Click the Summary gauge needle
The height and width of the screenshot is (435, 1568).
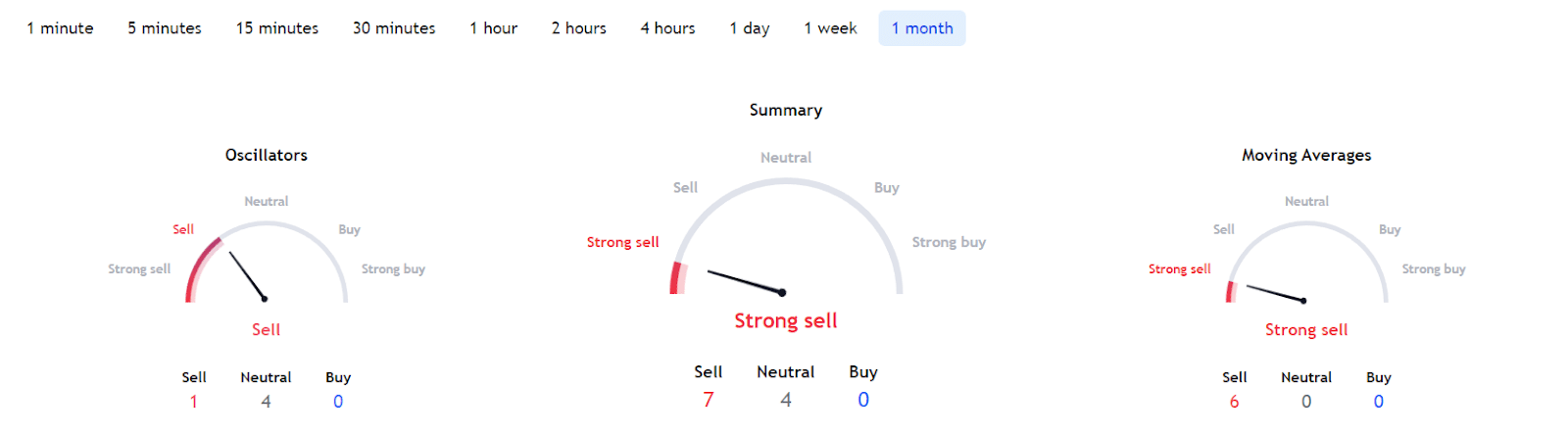pyautogui.click(x=746, y=282)
